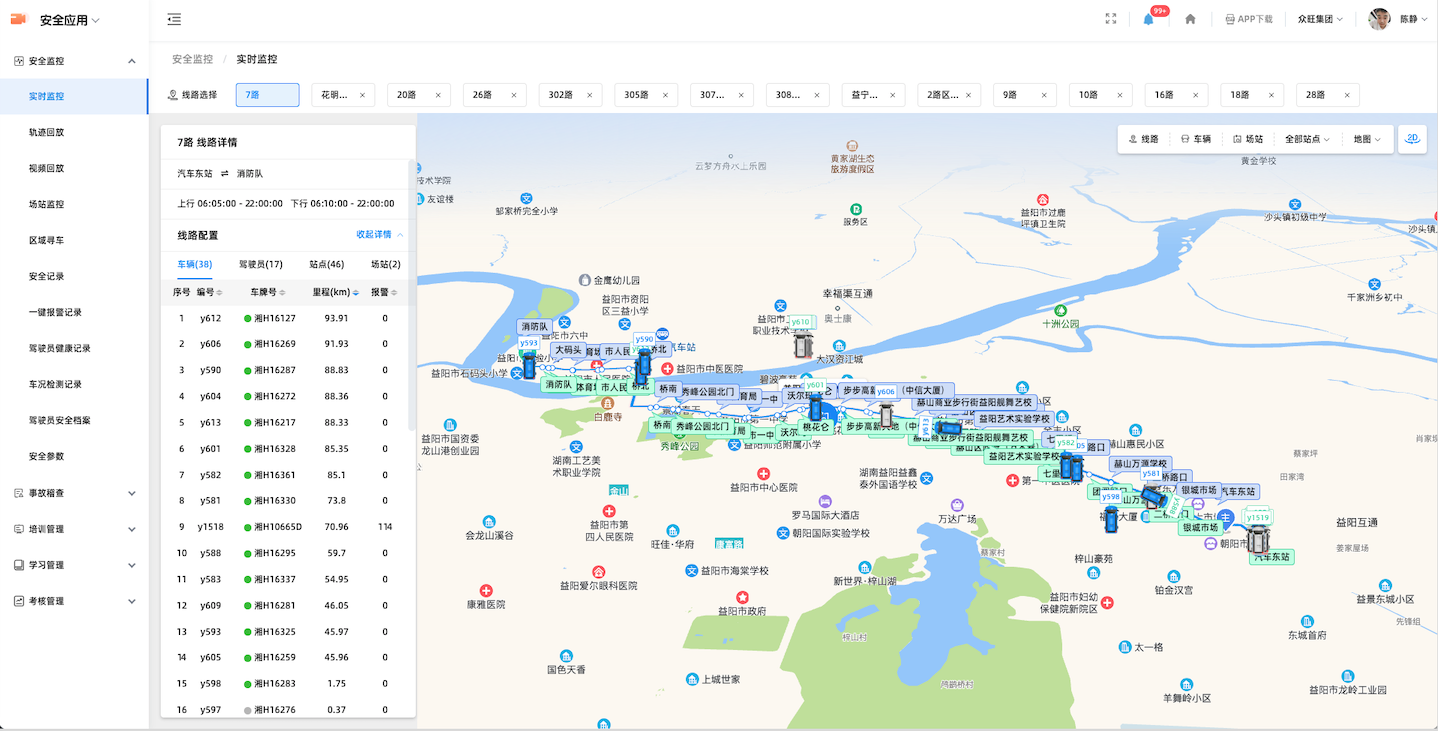Select the y1518 vehicle row in the table
Viewport: 1438px width, 731px height.
288,526
